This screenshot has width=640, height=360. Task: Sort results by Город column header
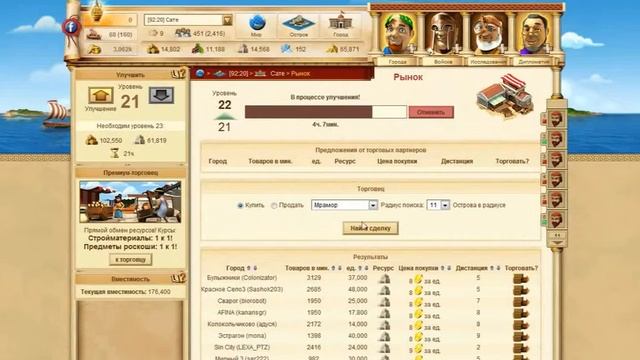(236, 268)
